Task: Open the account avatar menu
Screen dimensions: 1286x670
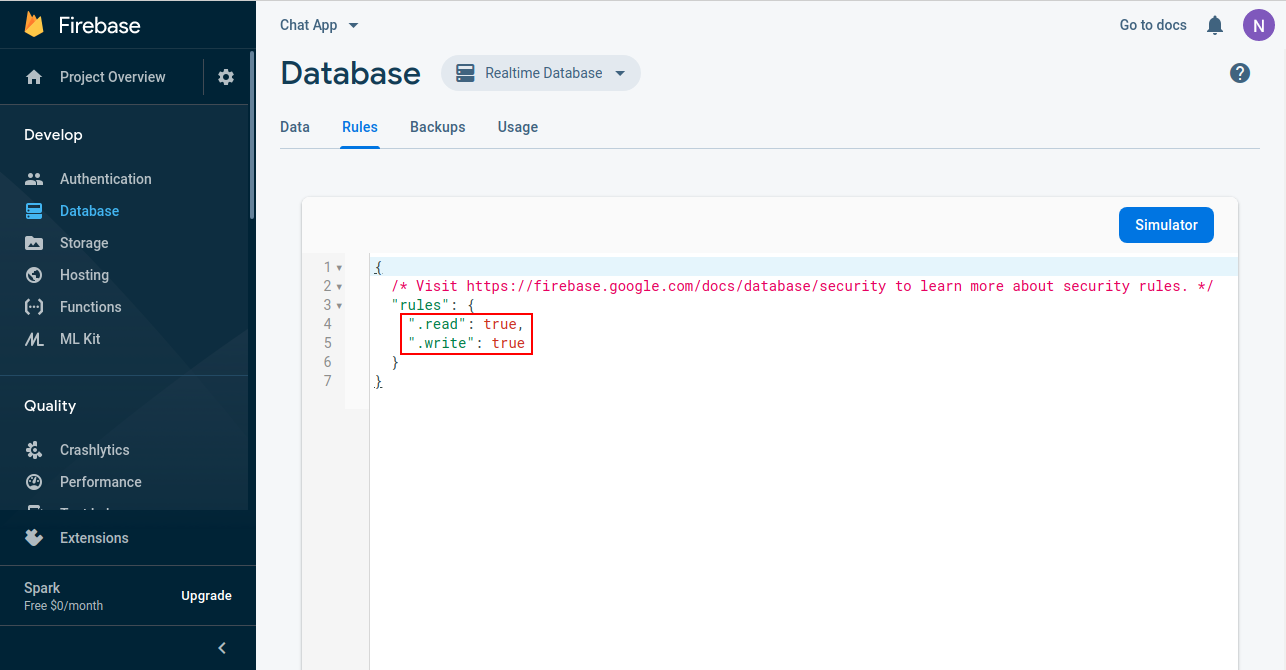Action: coord(1258,25)
